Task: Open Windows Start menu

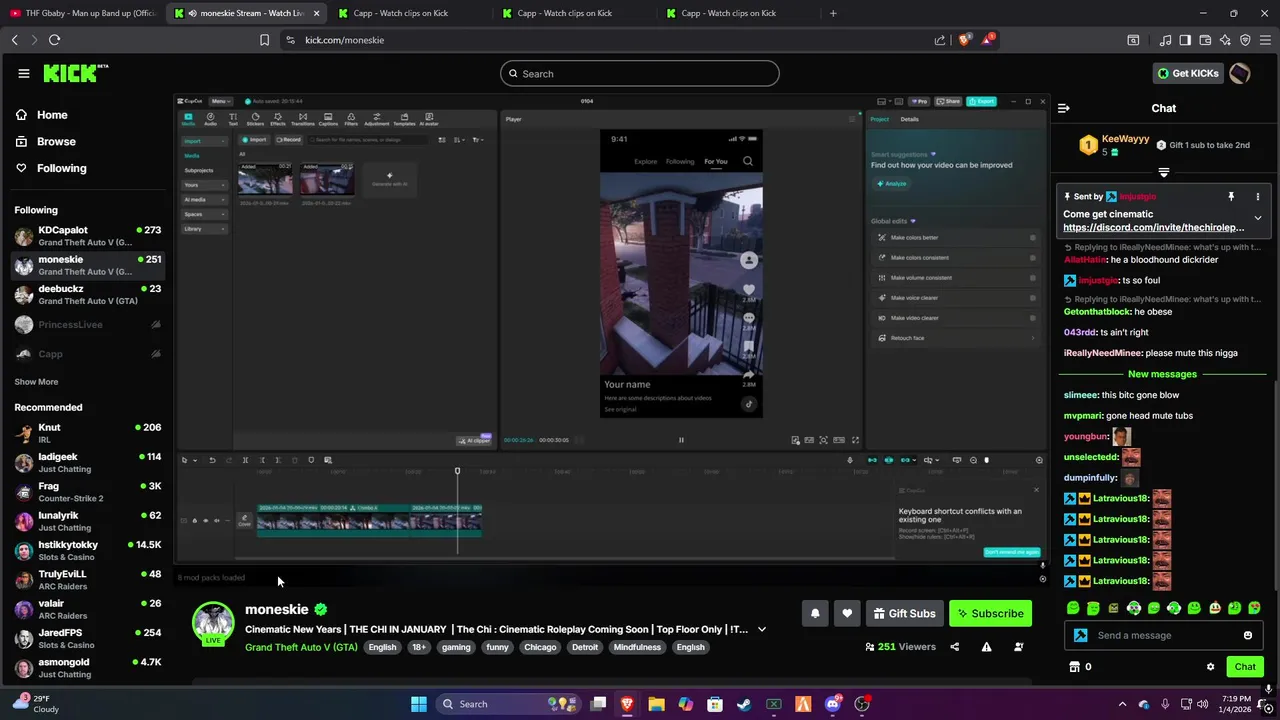Action: 419,704
